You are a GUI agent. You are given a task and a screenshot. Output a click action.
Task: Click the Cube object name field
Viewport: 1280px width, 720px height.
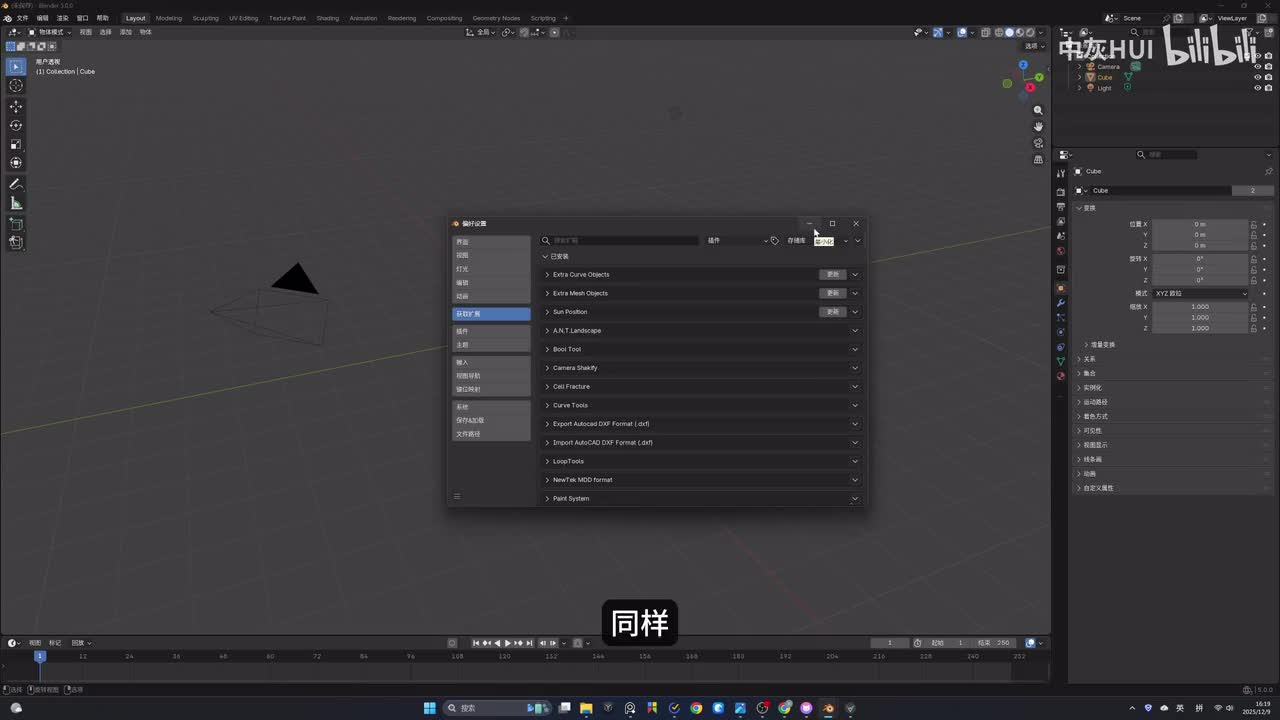click(x=1161, y=191)
